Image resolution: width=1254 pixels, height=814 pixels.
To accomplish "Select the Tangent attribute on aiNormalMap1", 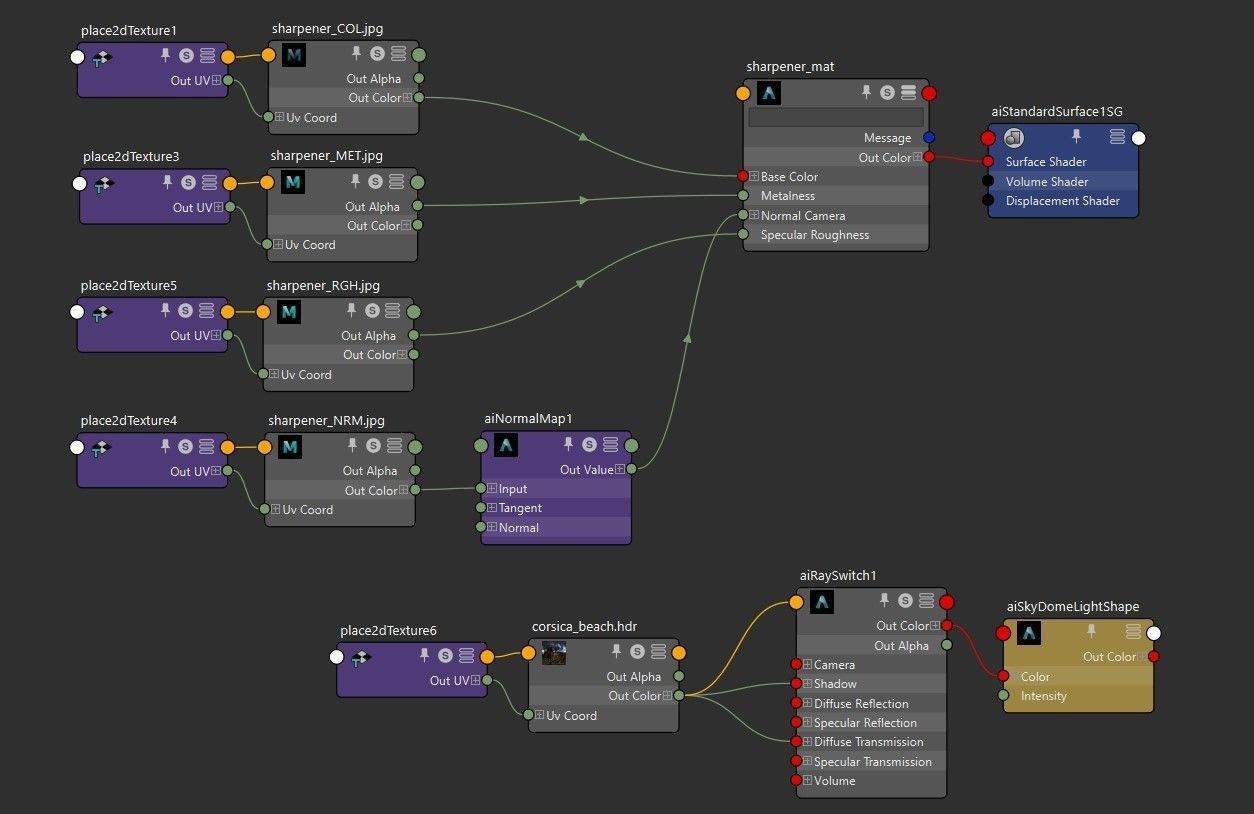I will [x=557, y=508].
